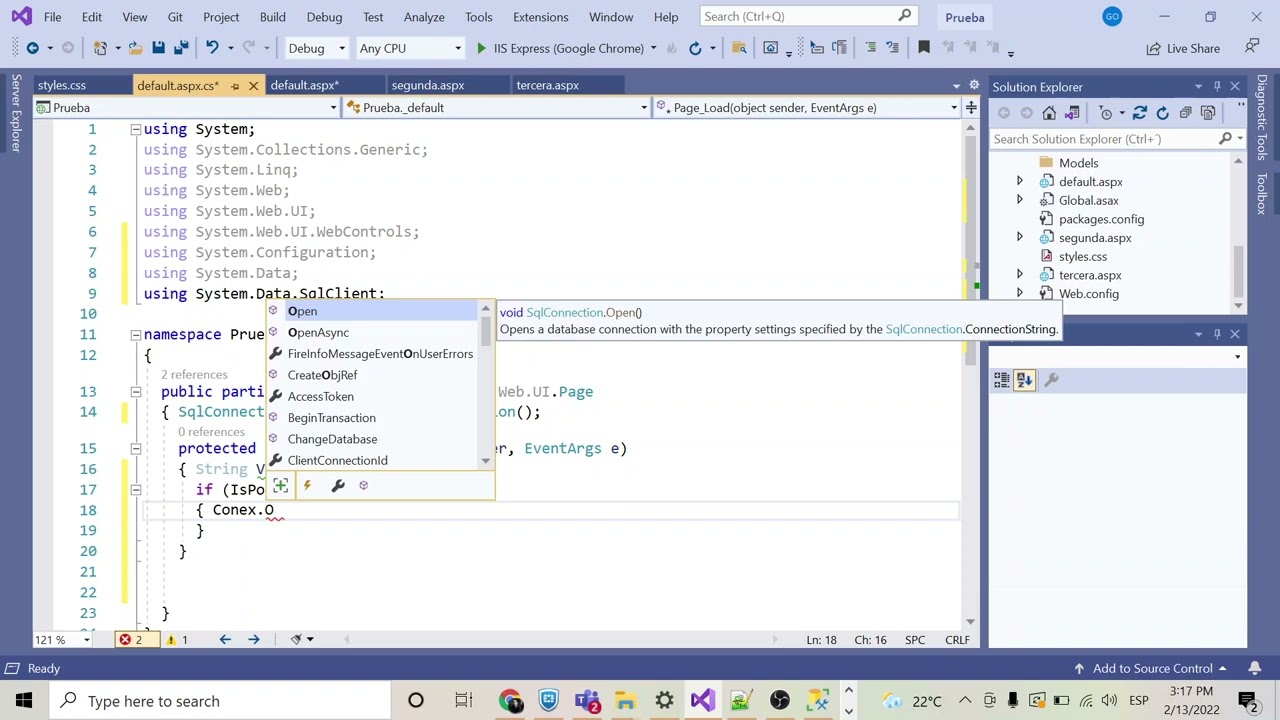Screen dimensions: 1280x720
Task: Toggle pin on default.aspx.cs tab
Action: tap(235, 86)
